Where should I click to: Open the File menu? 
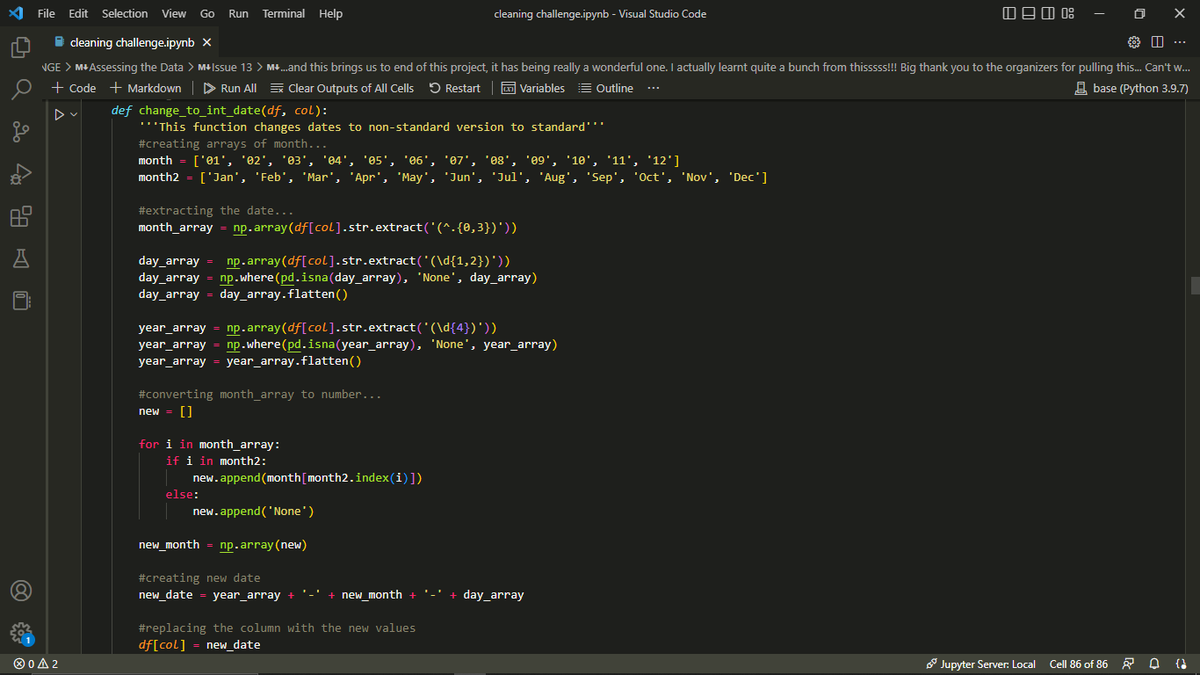click(x=46, y=13)
